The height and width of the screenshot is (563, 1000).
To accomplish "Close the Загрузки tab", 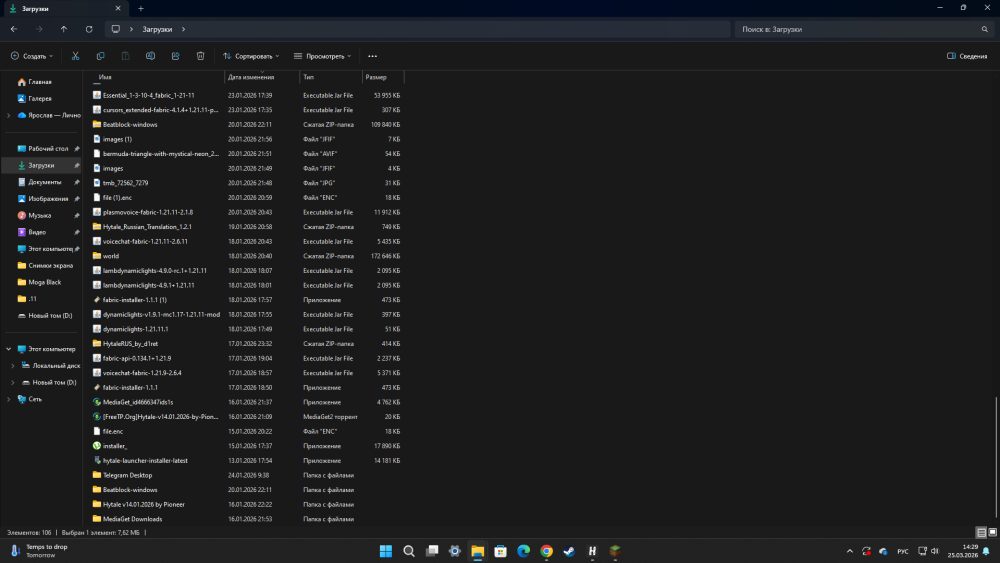I will [118, 8].
